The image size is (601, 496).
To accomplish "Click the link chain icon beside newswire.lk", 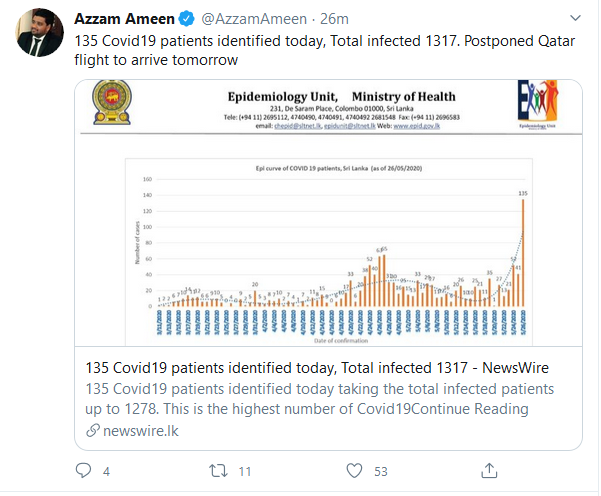I will click(93, 431).
